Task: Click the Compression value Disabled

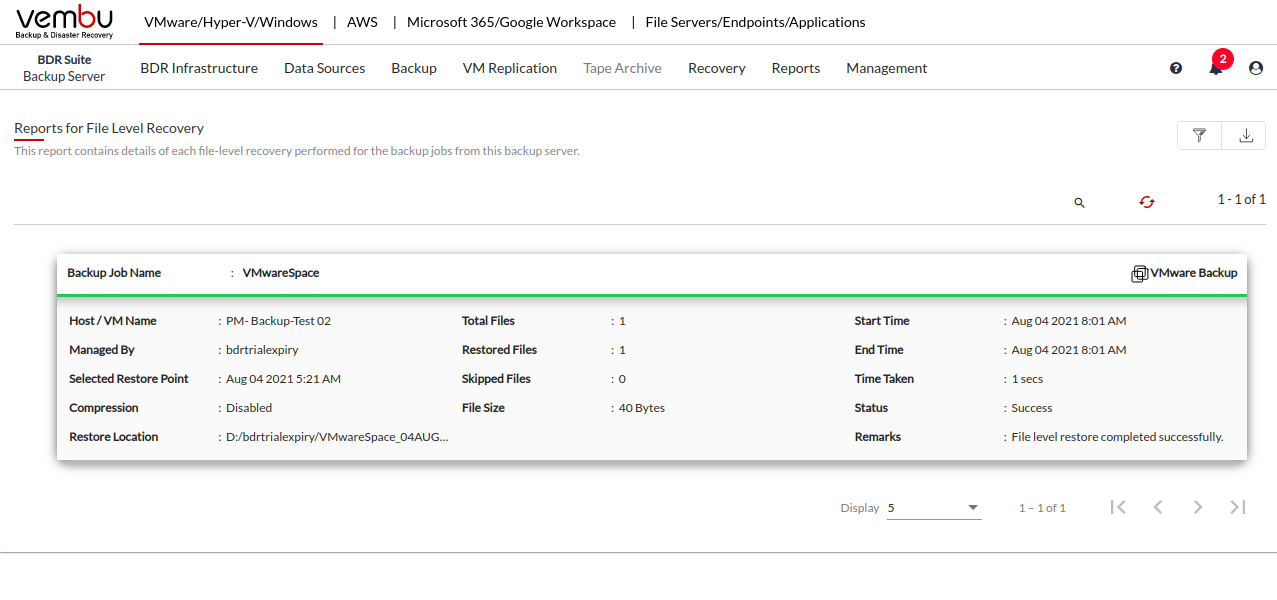Action: tap(249, 408)
